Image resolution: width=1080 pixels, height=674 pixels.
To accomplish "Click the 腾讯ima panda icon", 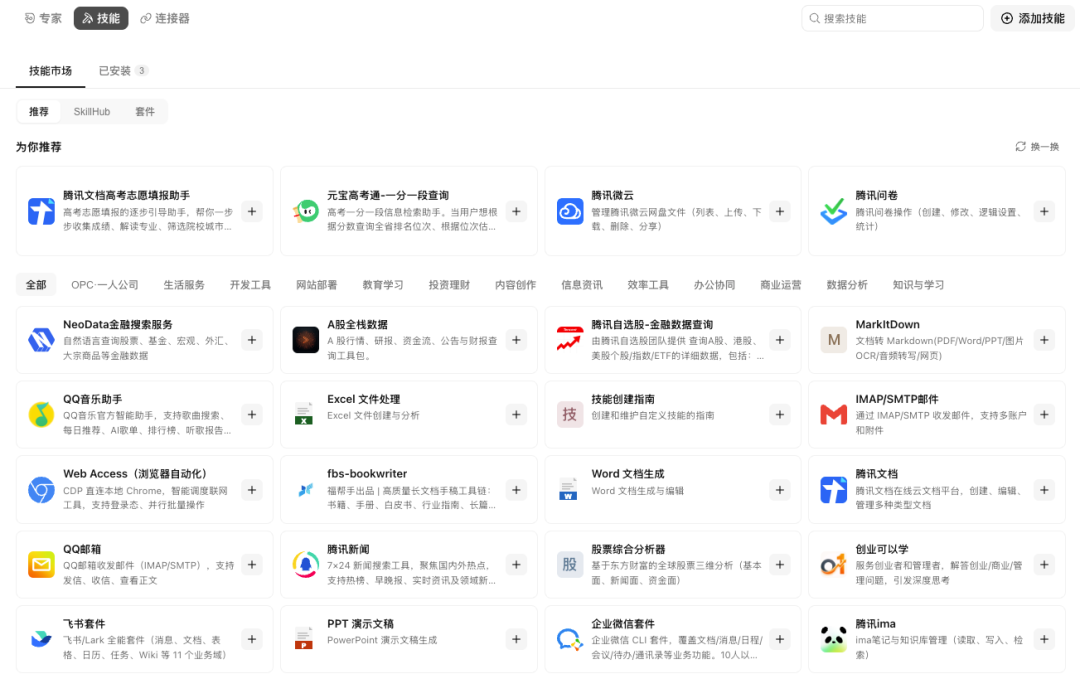I will 833,640.
